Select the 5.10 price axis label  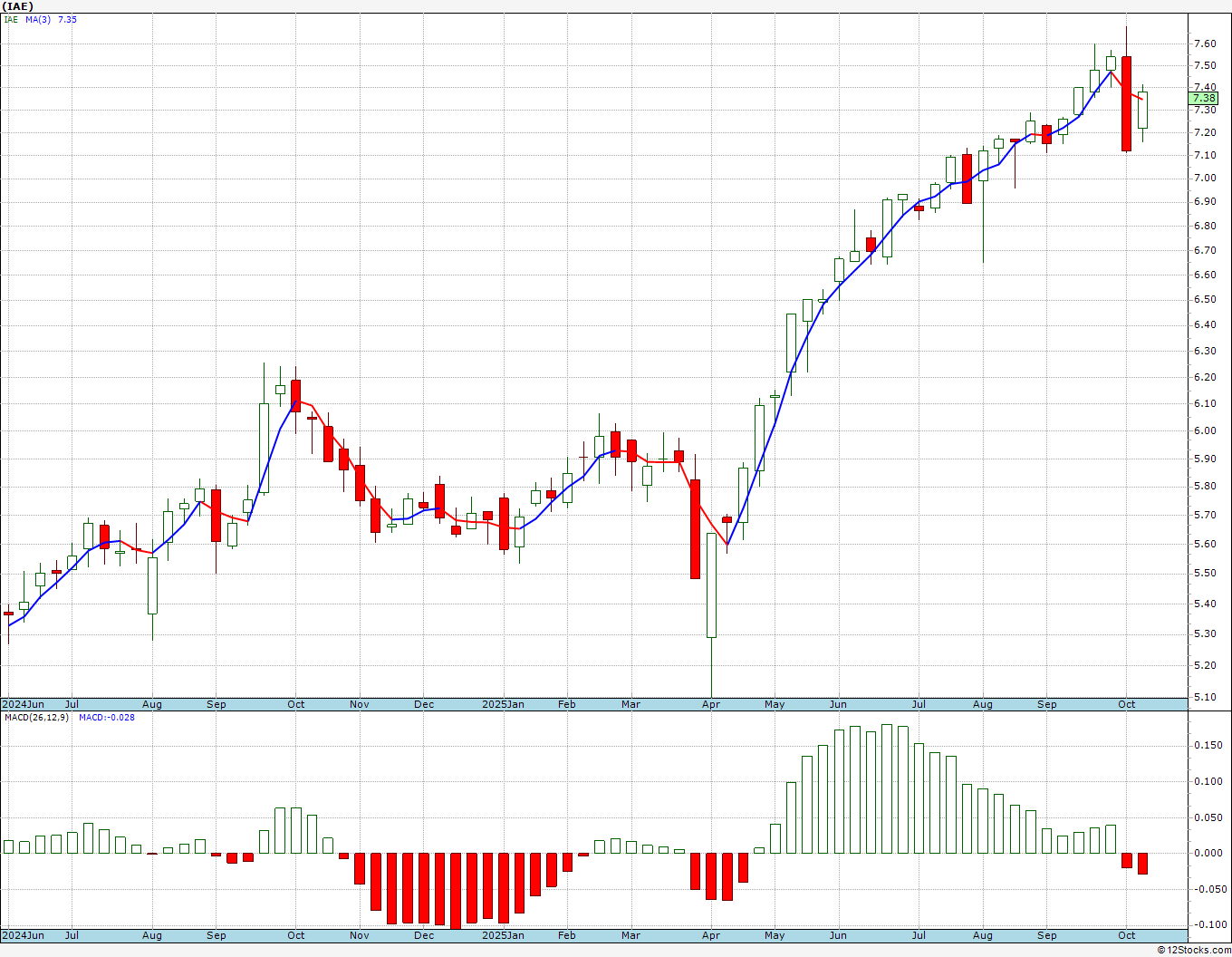coord(1205,697)
